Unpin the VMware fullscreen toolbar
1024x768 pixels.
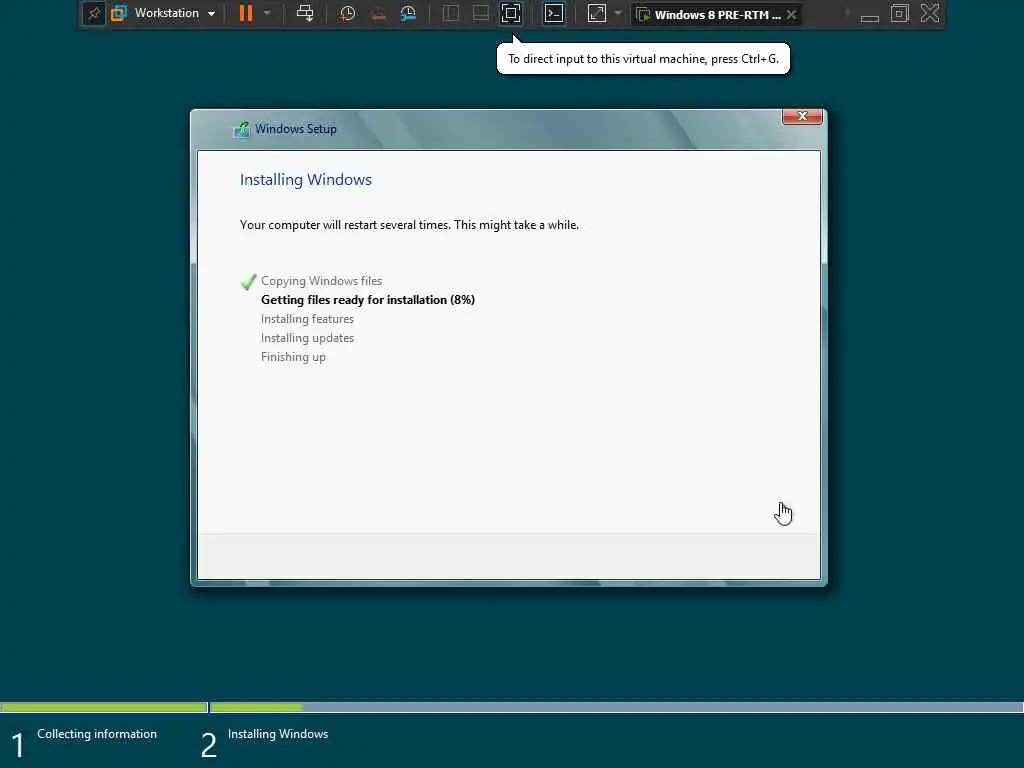pos(93,13)
